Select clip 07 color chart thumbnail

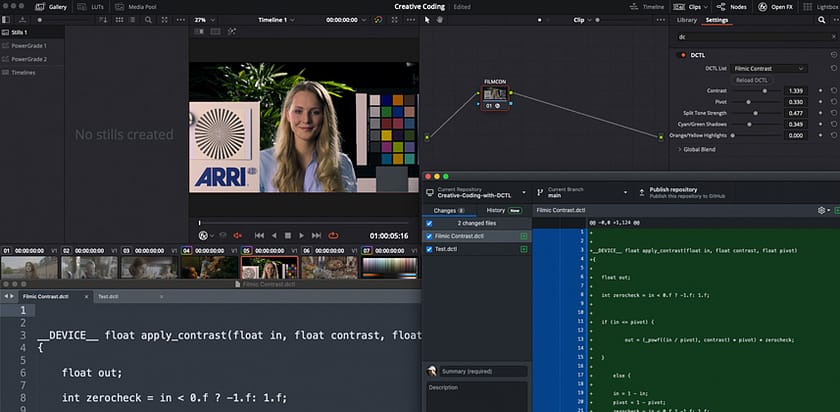[x=389, y=267]
